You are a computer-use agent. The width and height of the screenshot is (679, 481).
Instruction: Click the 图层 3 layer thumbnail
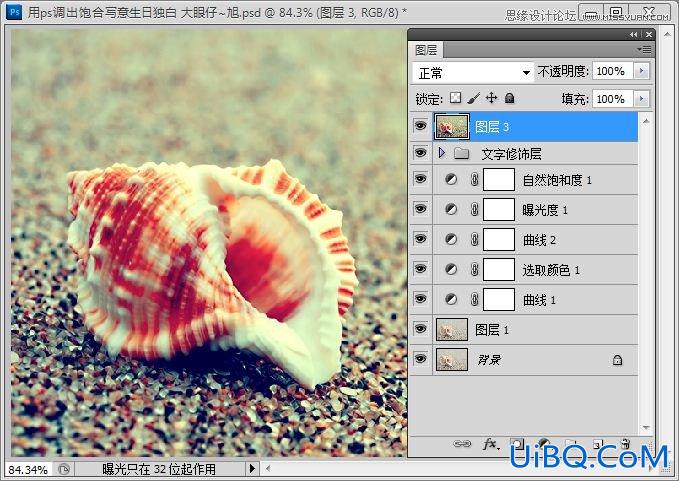click(452, 126)
